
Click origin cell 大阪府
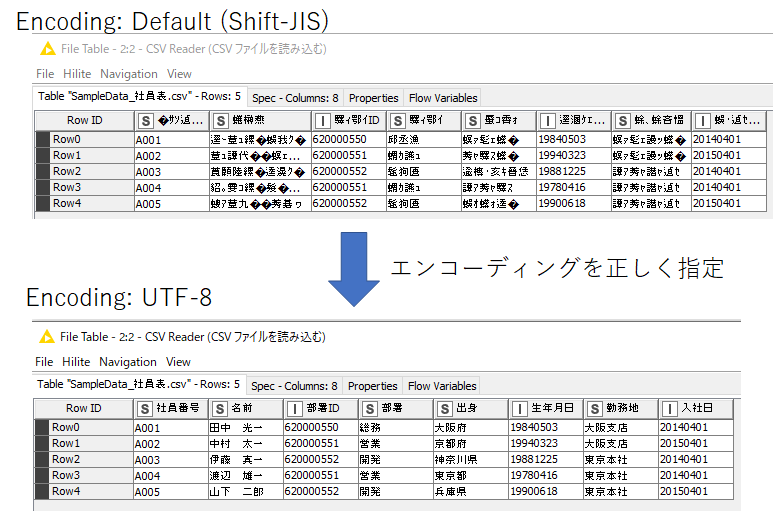click(x=471, y=427)
